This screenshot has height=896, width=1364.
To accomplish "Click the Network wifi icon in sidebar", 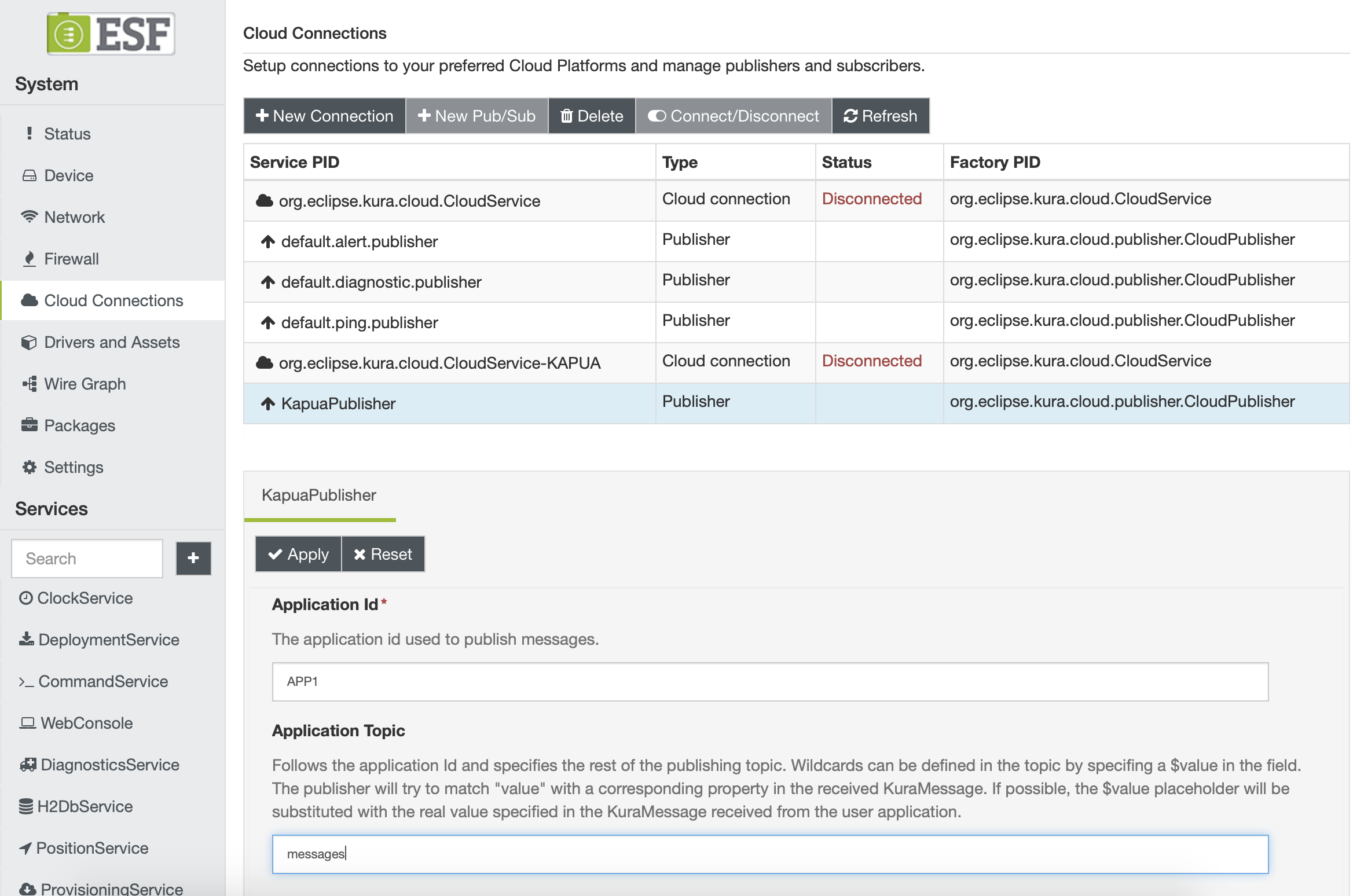I will tap(29, 217).
